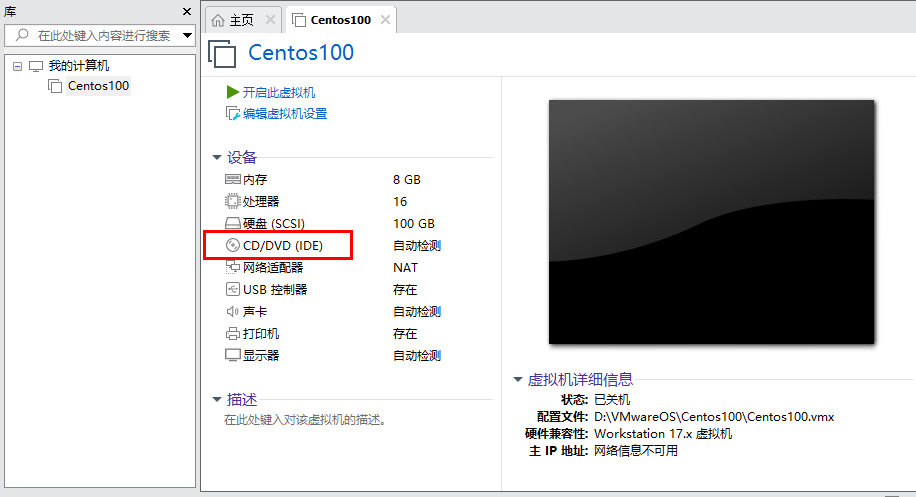Open the 打印机 device entry

pos(261,333)
